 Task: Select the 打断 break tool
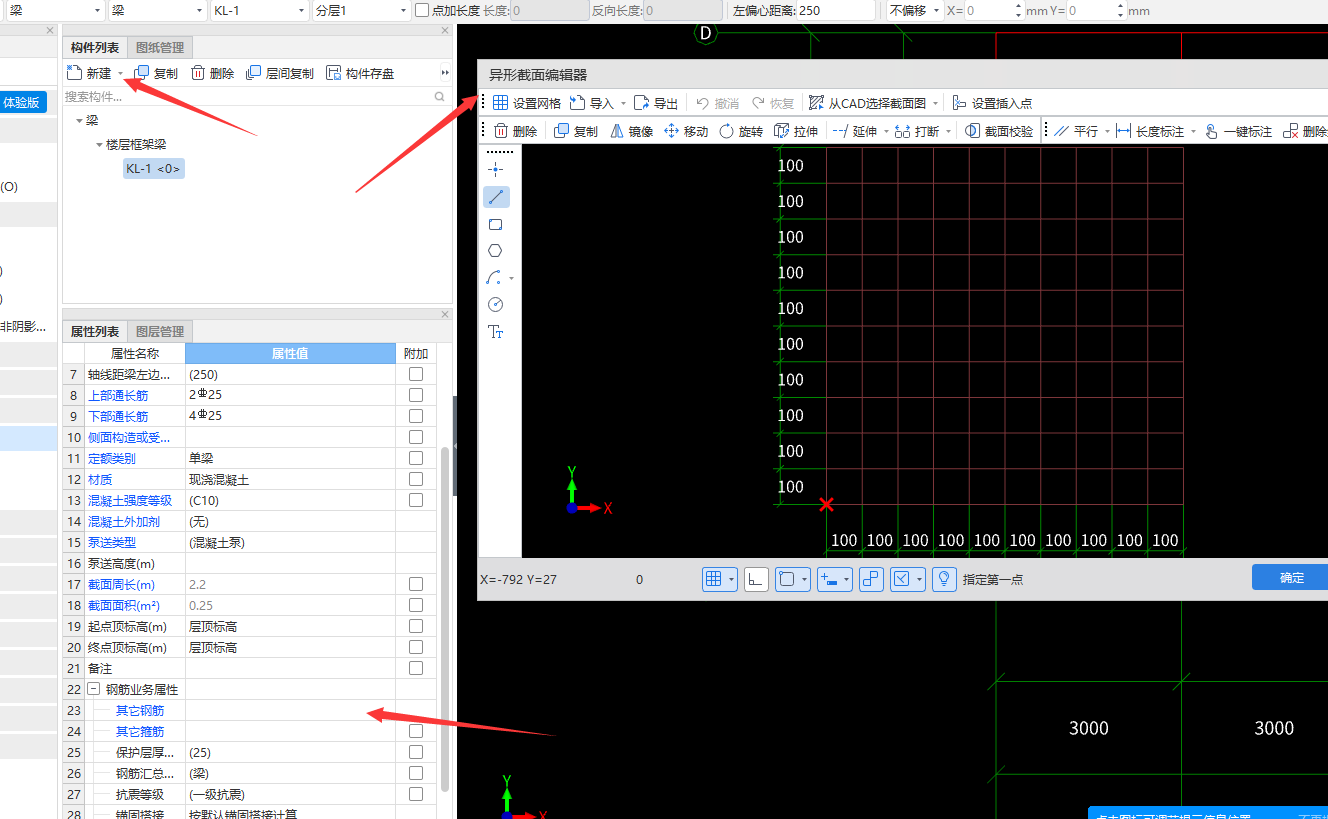[x=917, y=131]
